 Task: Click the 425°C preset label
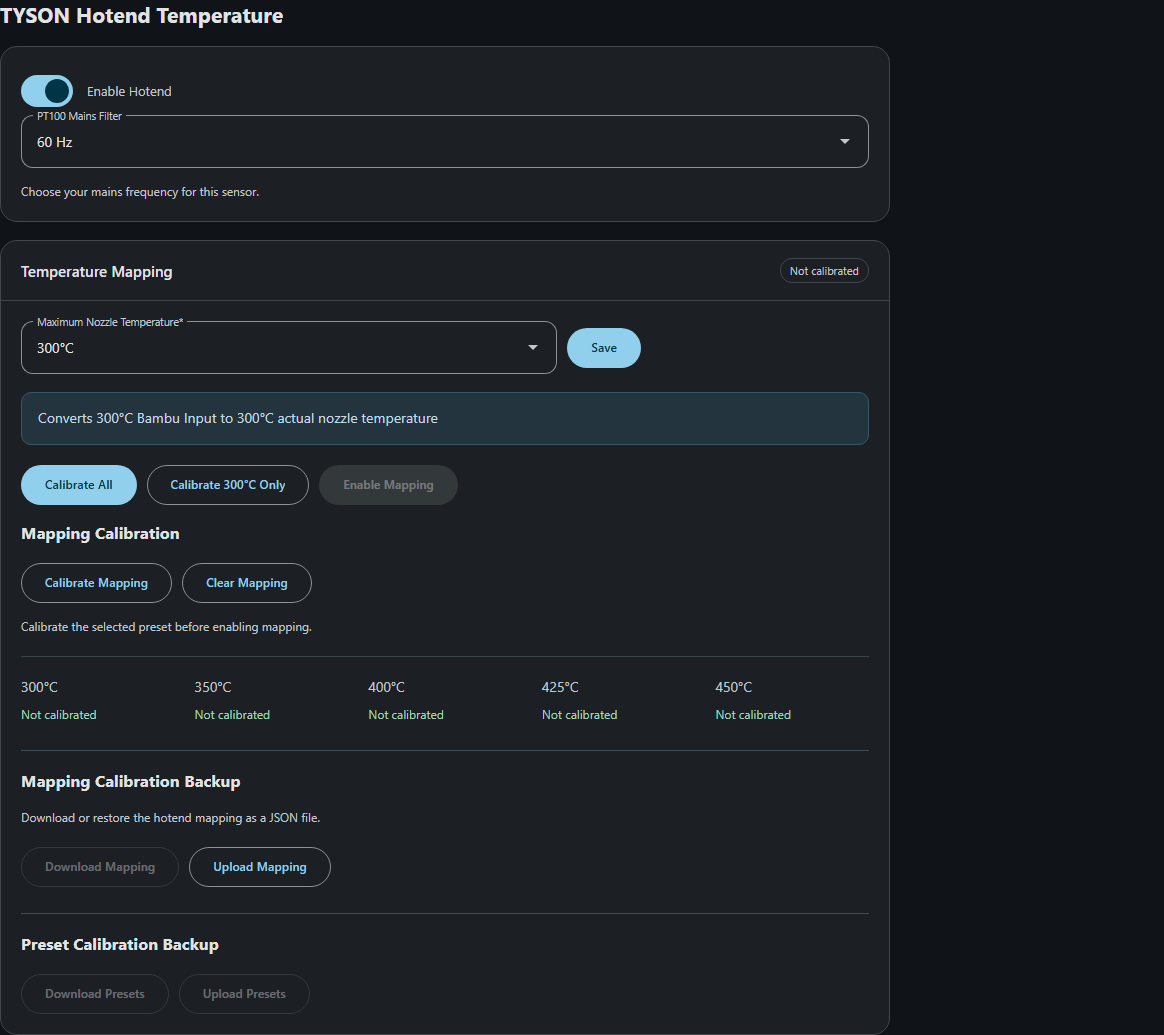(x=560, y=687)
